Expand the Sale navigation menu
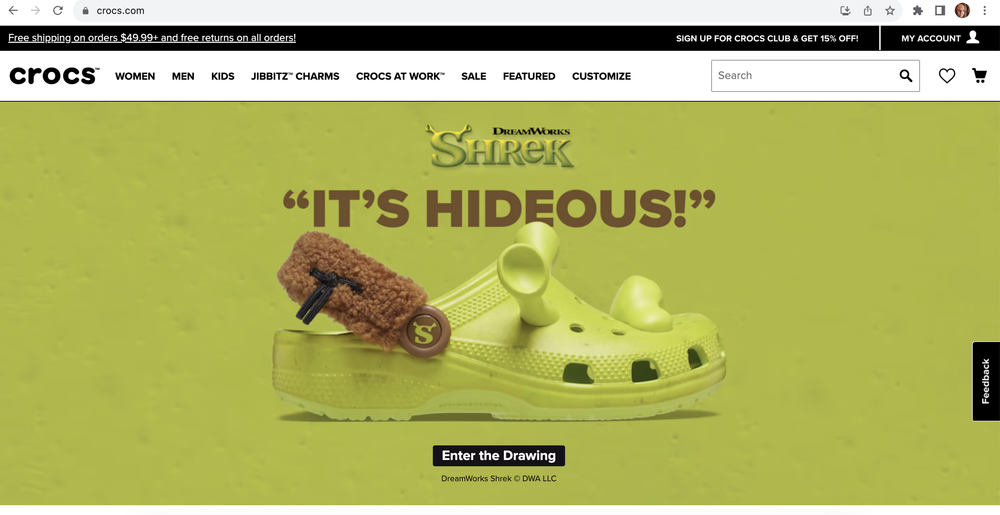 click(x=474, y=76)
